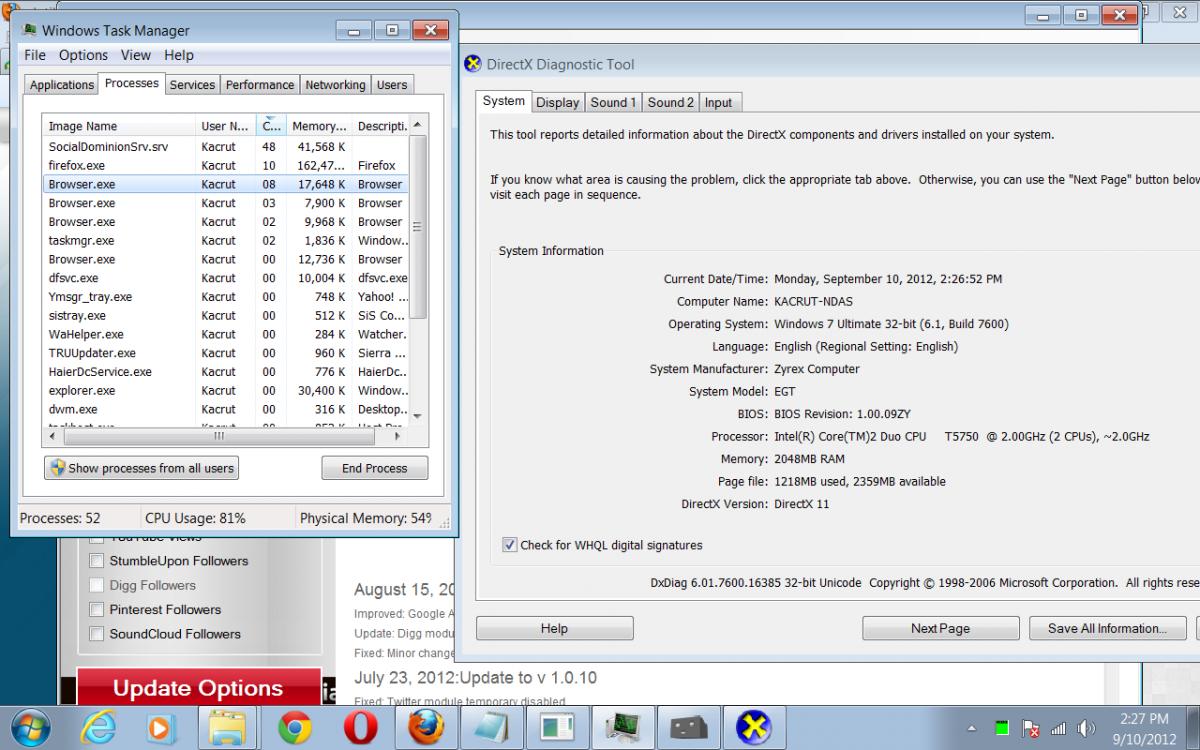The image size is (1200, 750).
Task: Select SocialDominionSrv.srv process row
Action: (225, 146)
